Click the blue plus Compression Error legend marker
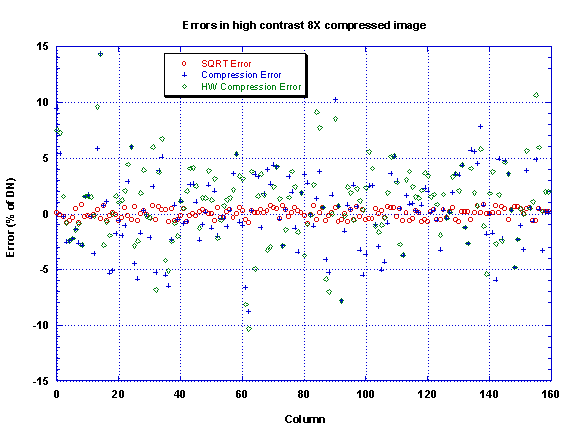 pyautogui.click(x=184, y=75)
